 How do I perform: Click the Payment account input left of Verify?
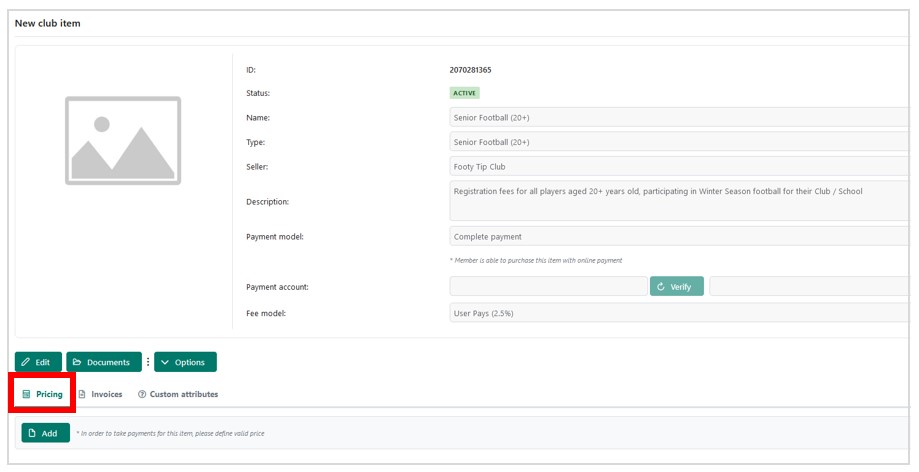[548, 287]
